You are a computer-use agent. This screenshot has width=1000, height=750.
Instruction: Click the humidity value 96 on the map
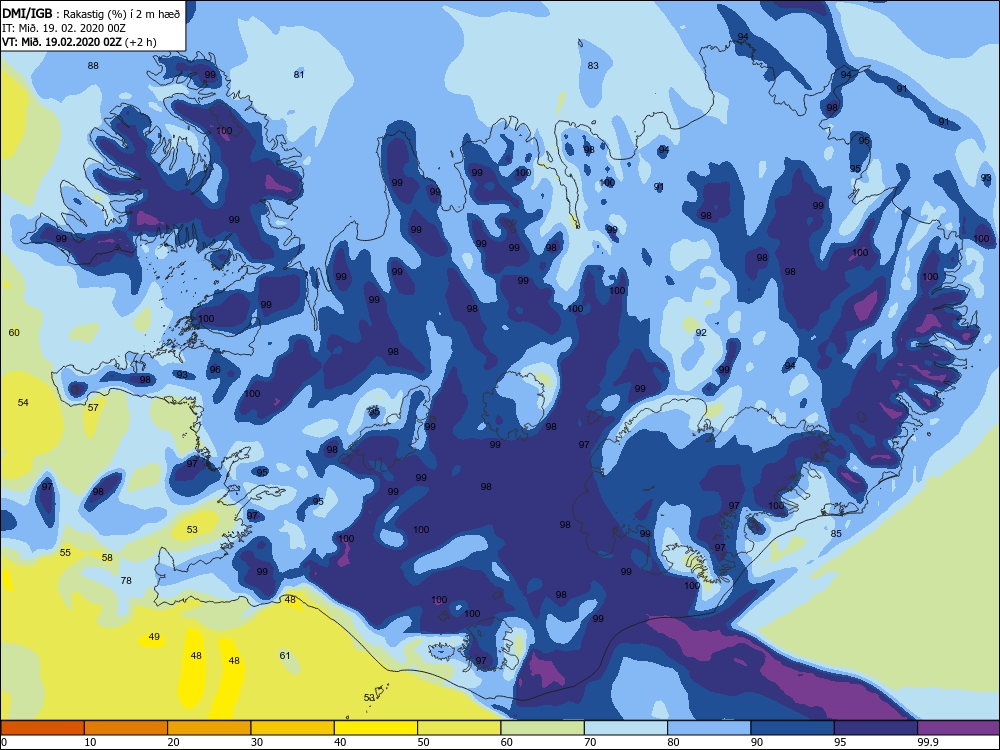tap(215, 369)
